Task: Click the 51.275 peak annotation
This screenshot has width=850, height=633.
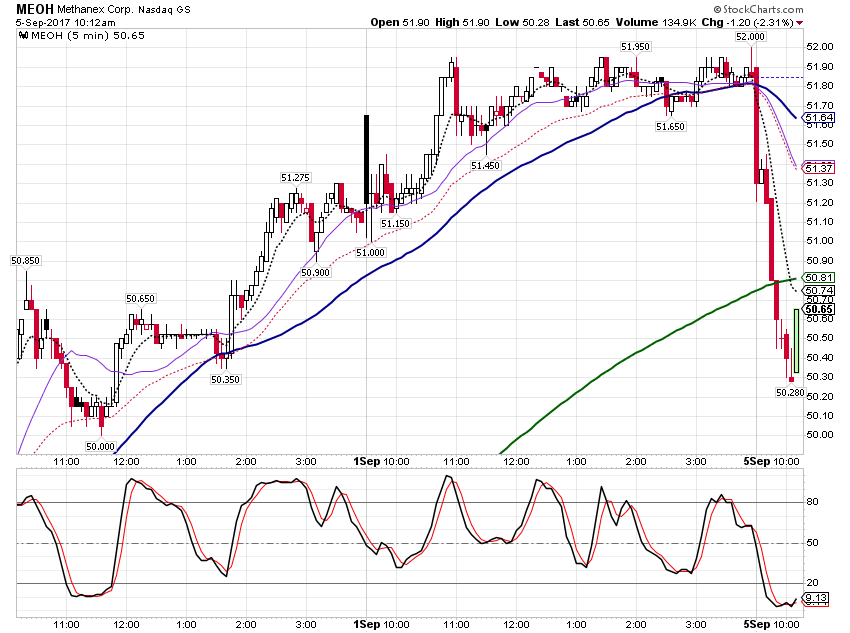Action: coord(295,178)
